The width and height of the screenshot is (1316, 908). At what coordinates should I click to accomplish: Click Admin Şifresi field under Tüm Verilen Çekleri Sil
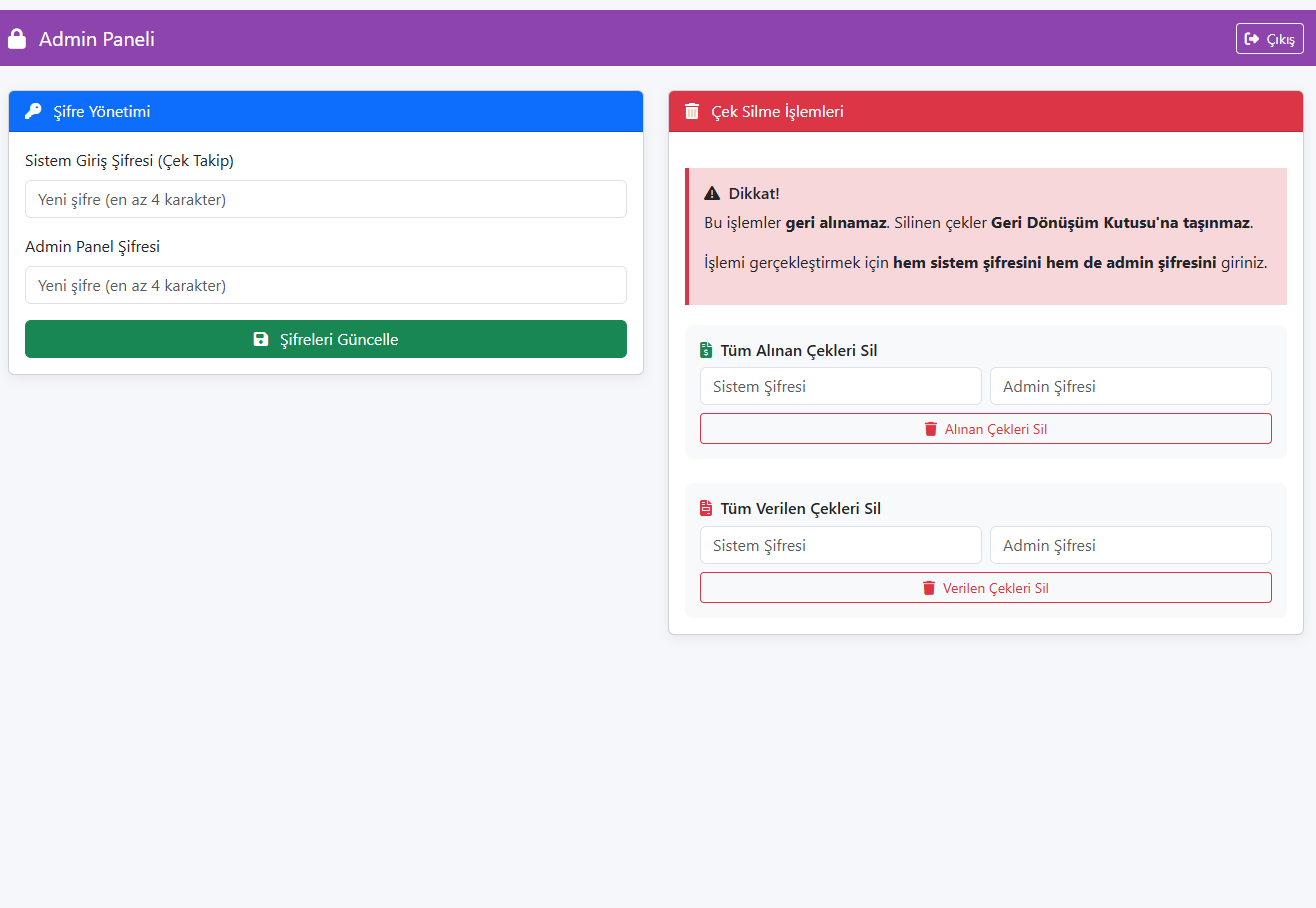(x=1130, y=545)
